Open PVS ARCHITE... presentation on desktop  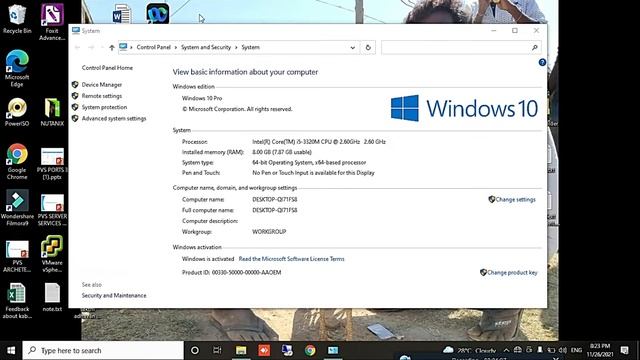click(x=17, y=256)
